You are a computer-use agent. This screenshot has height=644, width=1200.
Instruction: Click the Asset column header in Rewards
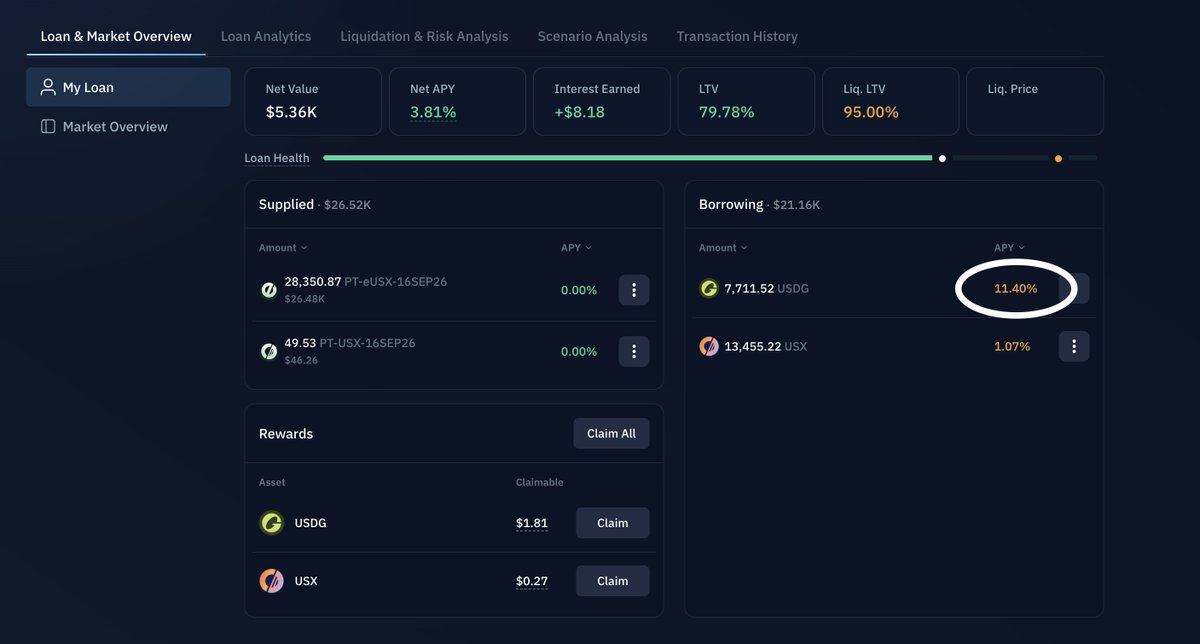(272, 482)
